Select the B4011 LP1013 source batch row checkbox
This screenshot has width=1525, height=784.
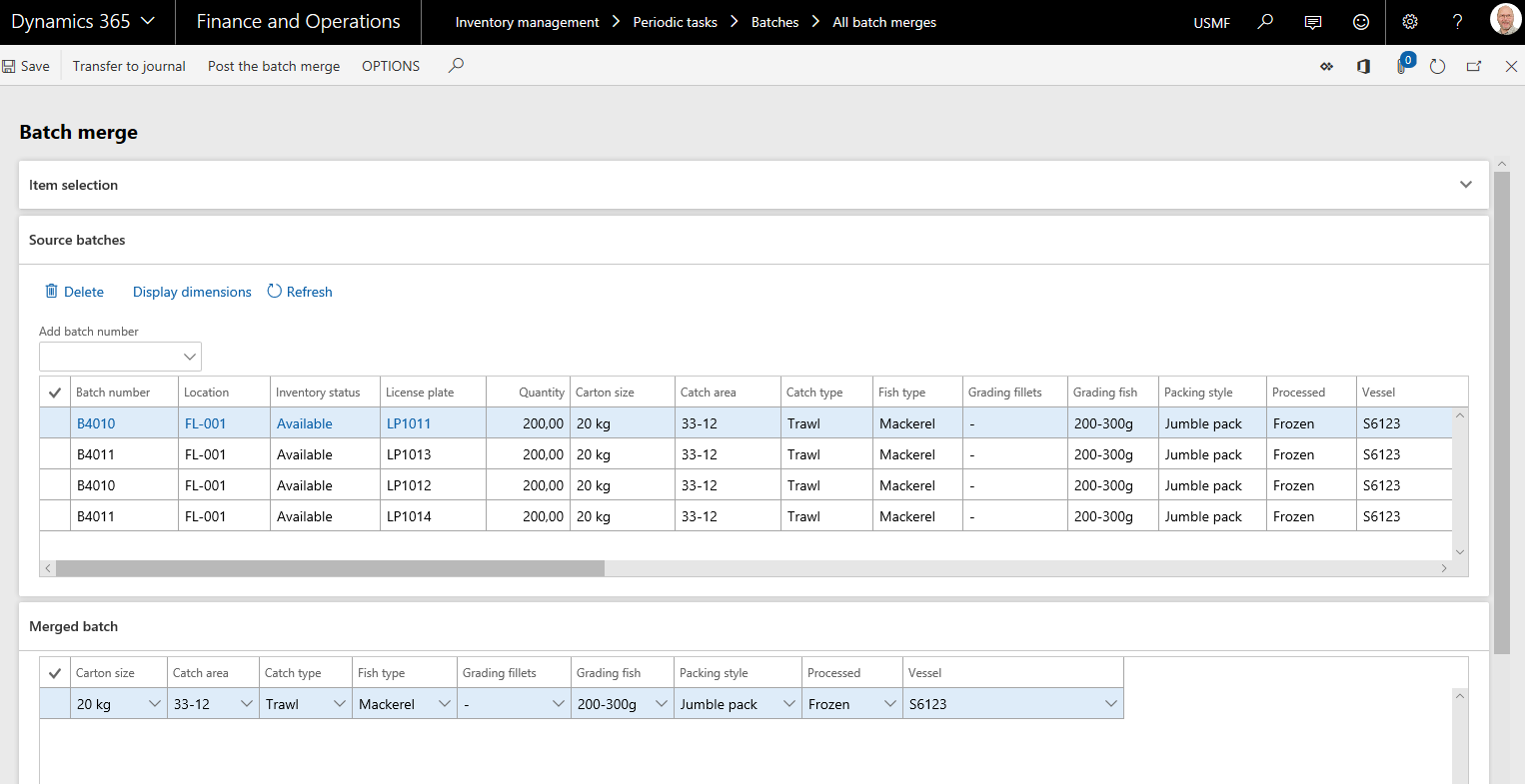click(55, 453)
